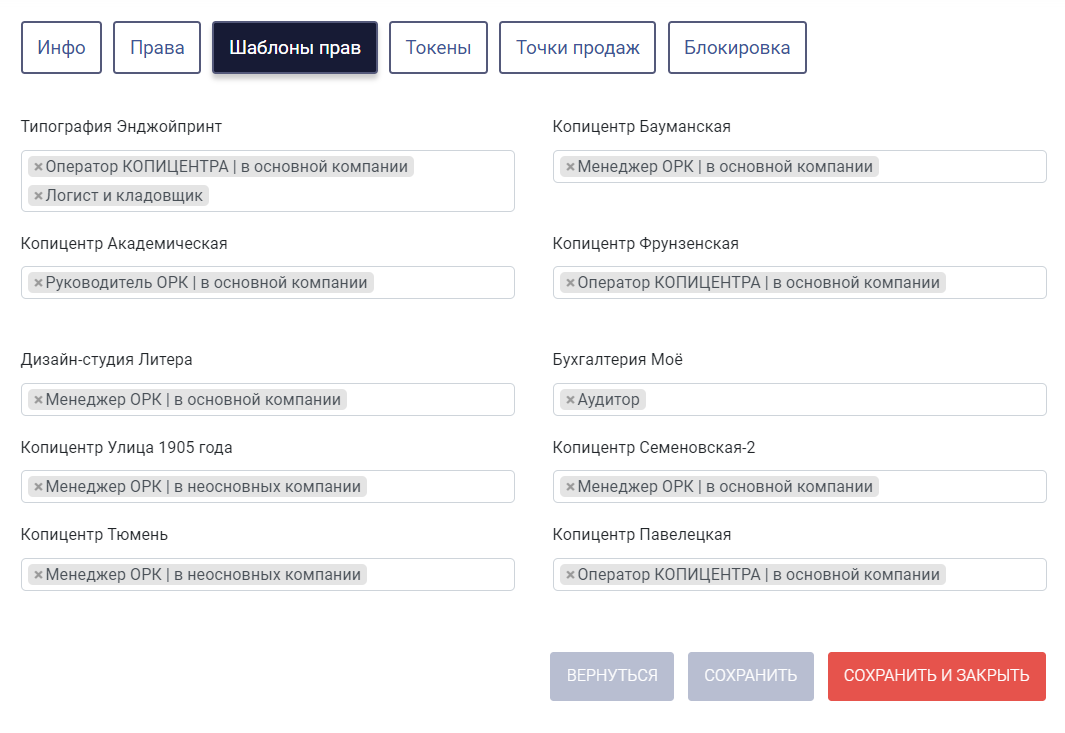The width and height of the screenshot is (1065, 733).
Task: Select the Шаблоны прав tab
Action: coord(295,48)
